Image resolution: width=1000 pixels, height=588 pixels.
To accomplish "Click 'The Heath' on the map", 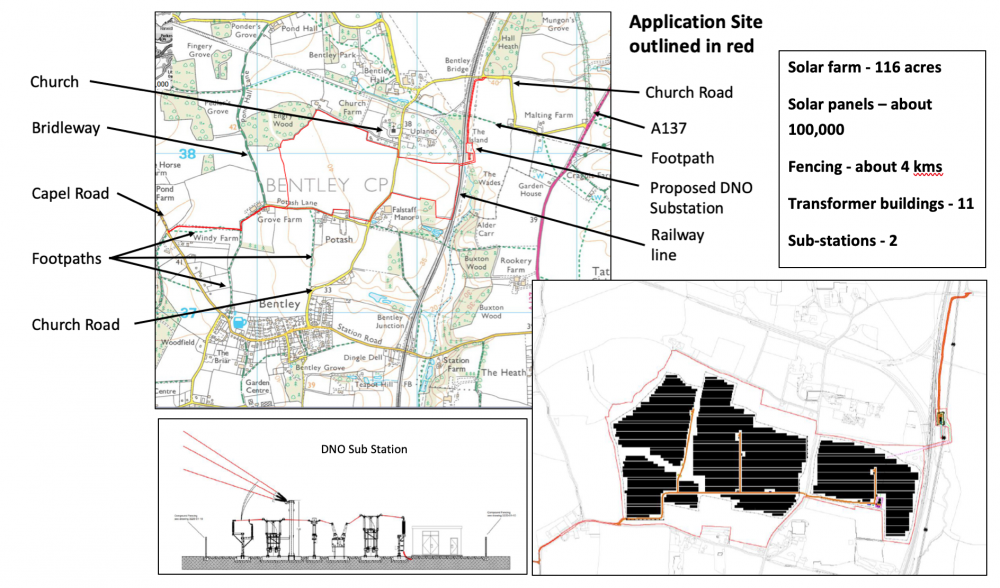I will 504,372.
